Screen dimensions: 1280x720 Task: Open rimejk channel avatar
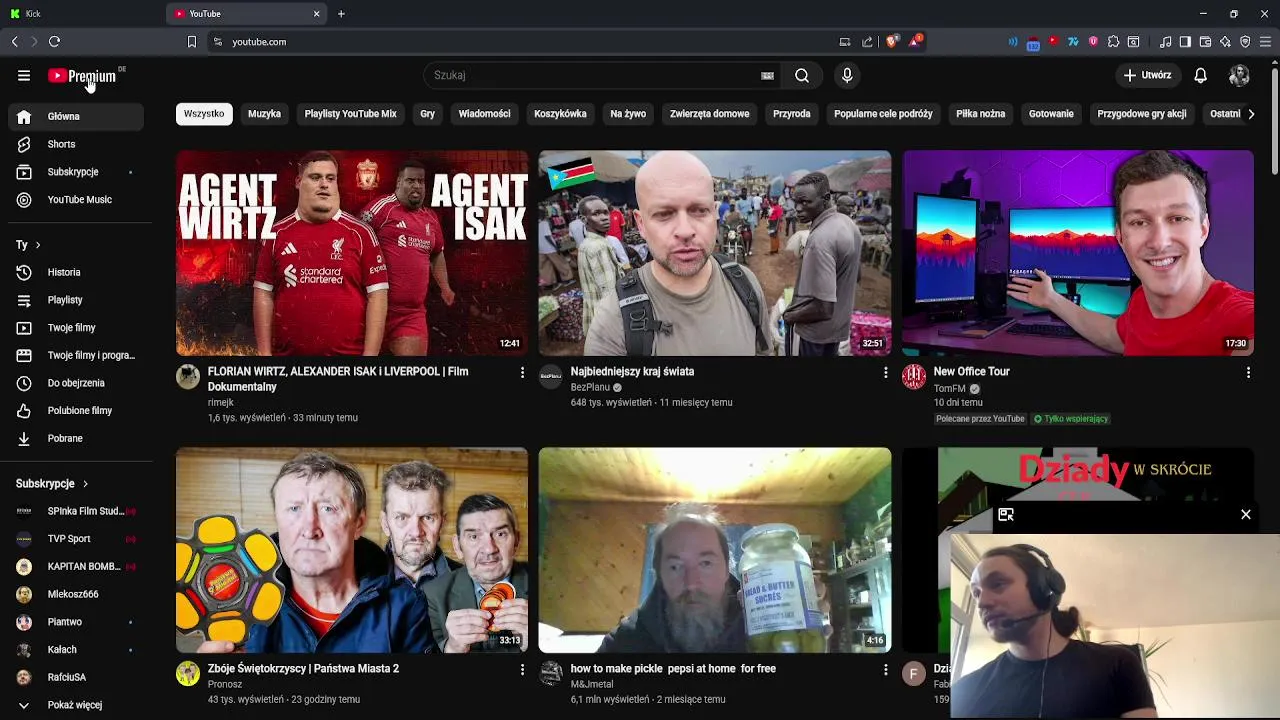point(188,376)
